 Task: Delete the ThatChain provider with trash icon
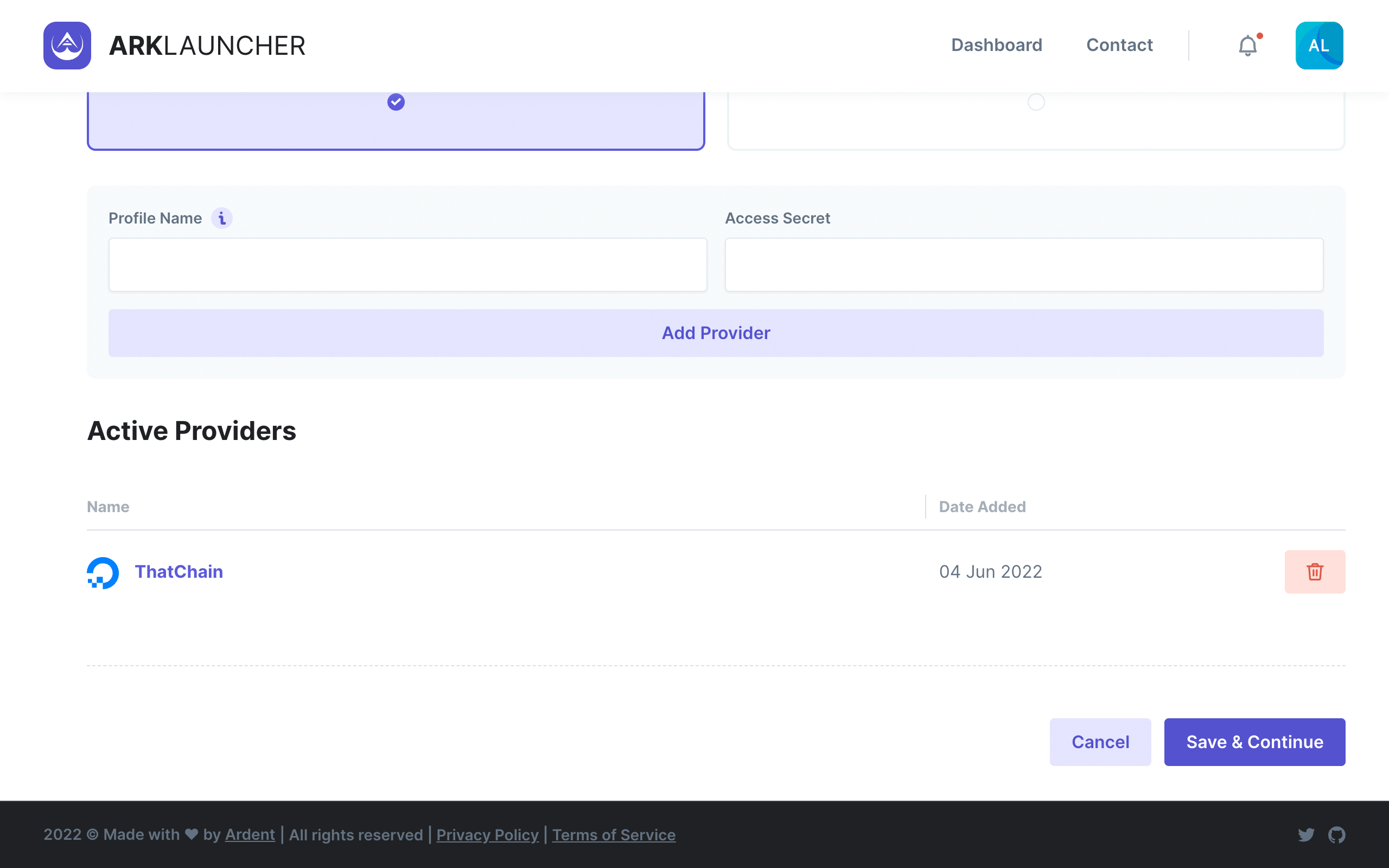[x=1314, y=572]
